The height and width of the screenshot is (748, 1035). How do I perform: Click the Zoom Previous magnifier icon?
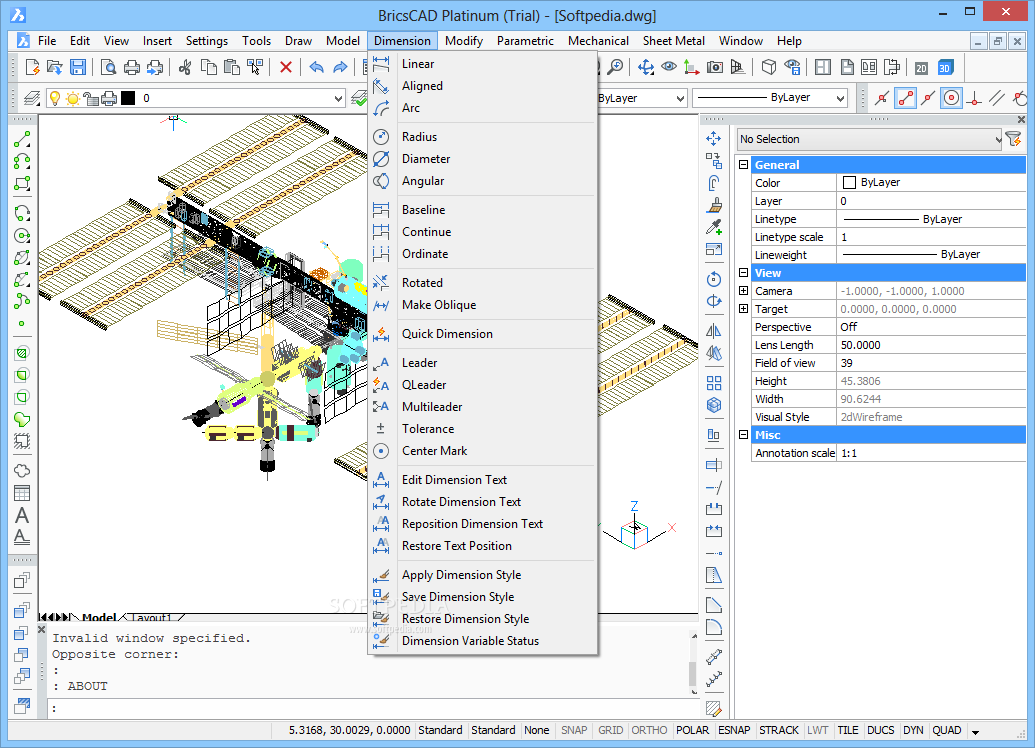coord(615,67)
